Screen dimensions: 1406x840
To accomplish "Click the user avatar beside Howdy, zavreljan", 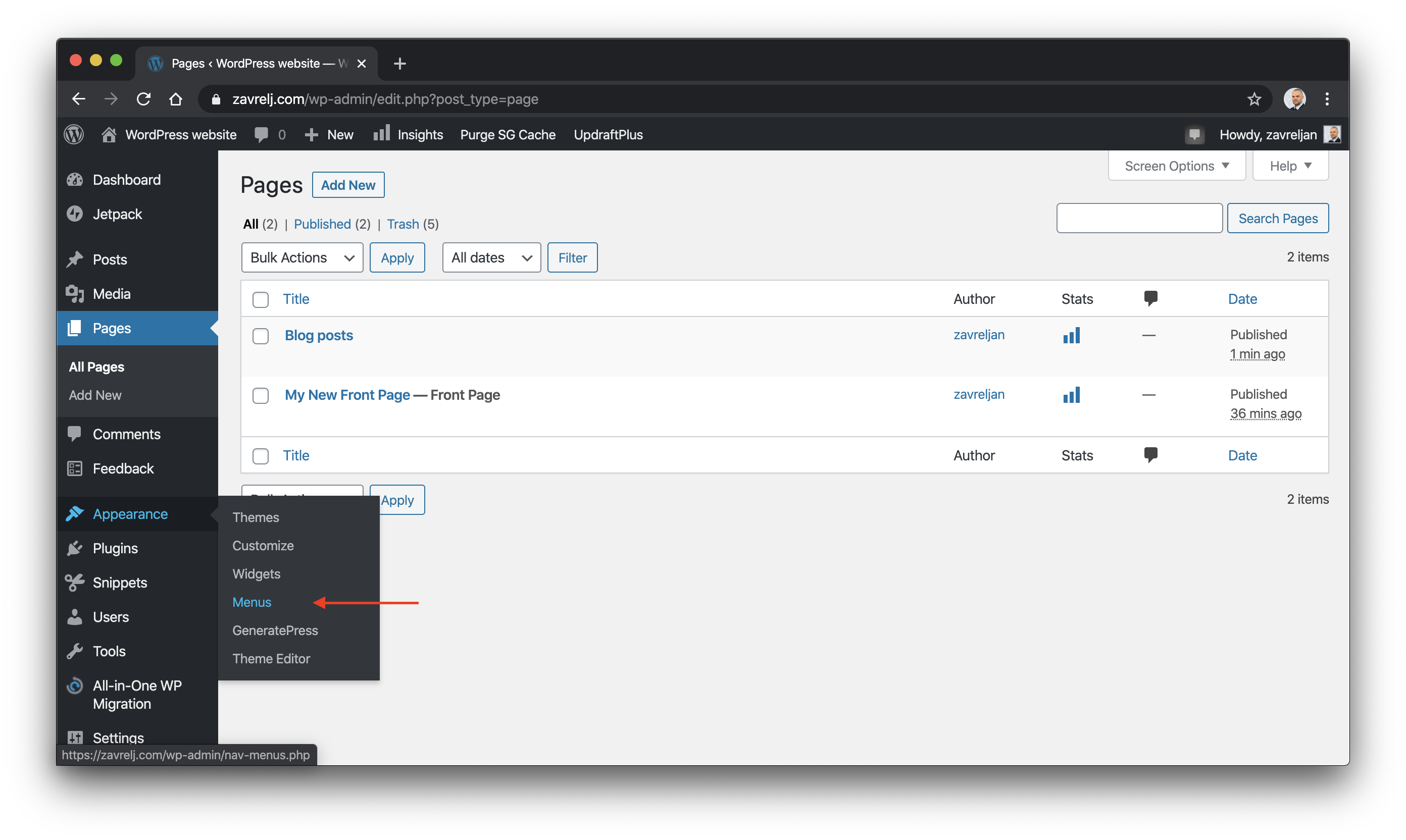I will pyautogui.click(x=1332, y=135).
